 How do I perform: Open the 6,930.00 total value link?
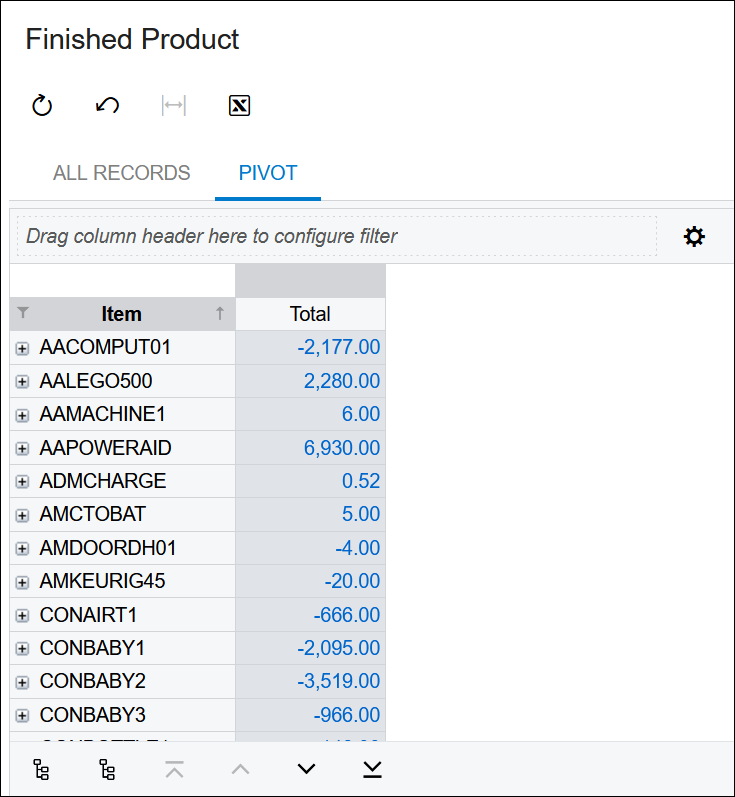[x=342, y=448]
